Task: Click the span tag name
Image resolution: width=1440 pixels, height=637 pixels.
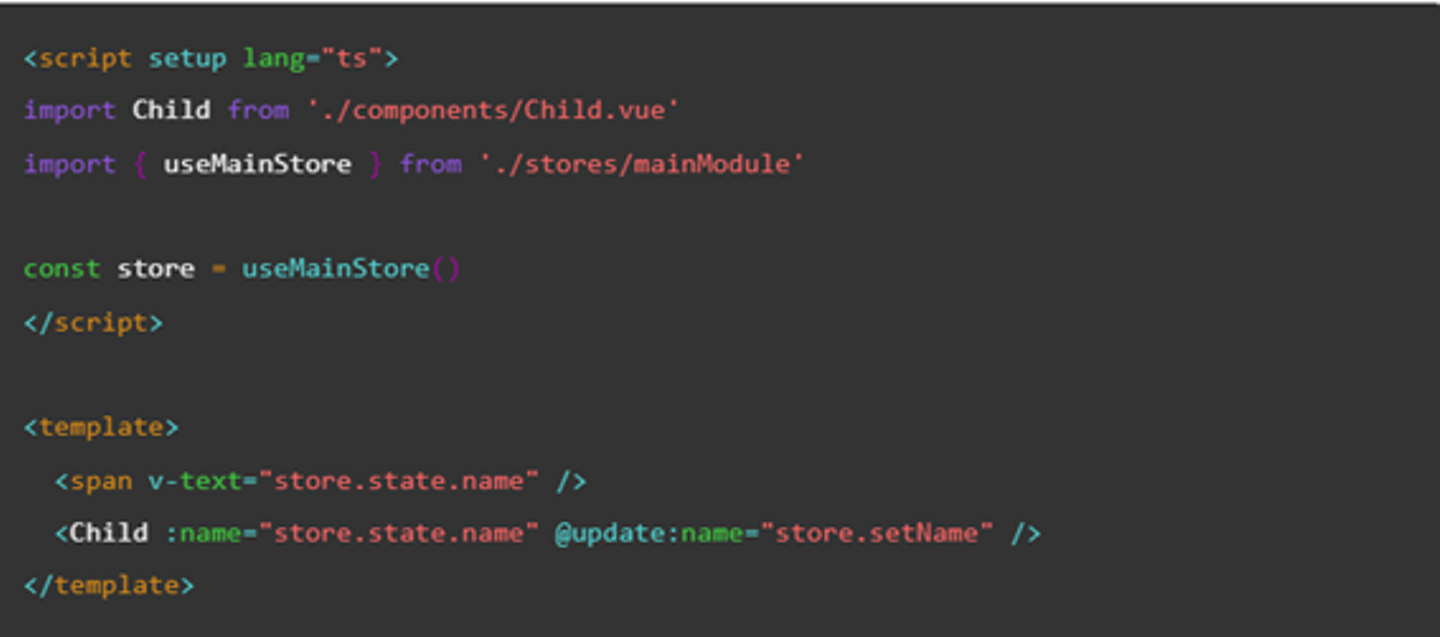Action: tap(101, 481)
